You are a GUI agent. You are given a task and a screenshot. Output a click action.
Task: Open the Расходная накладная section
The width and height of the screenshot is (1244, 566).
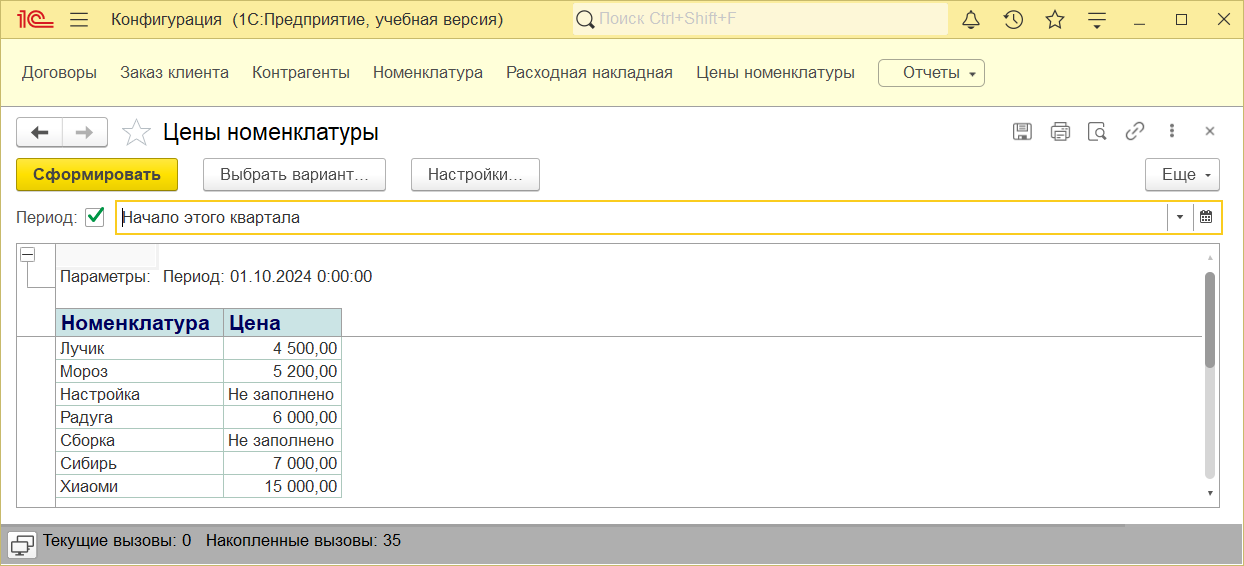coord(589,72)
